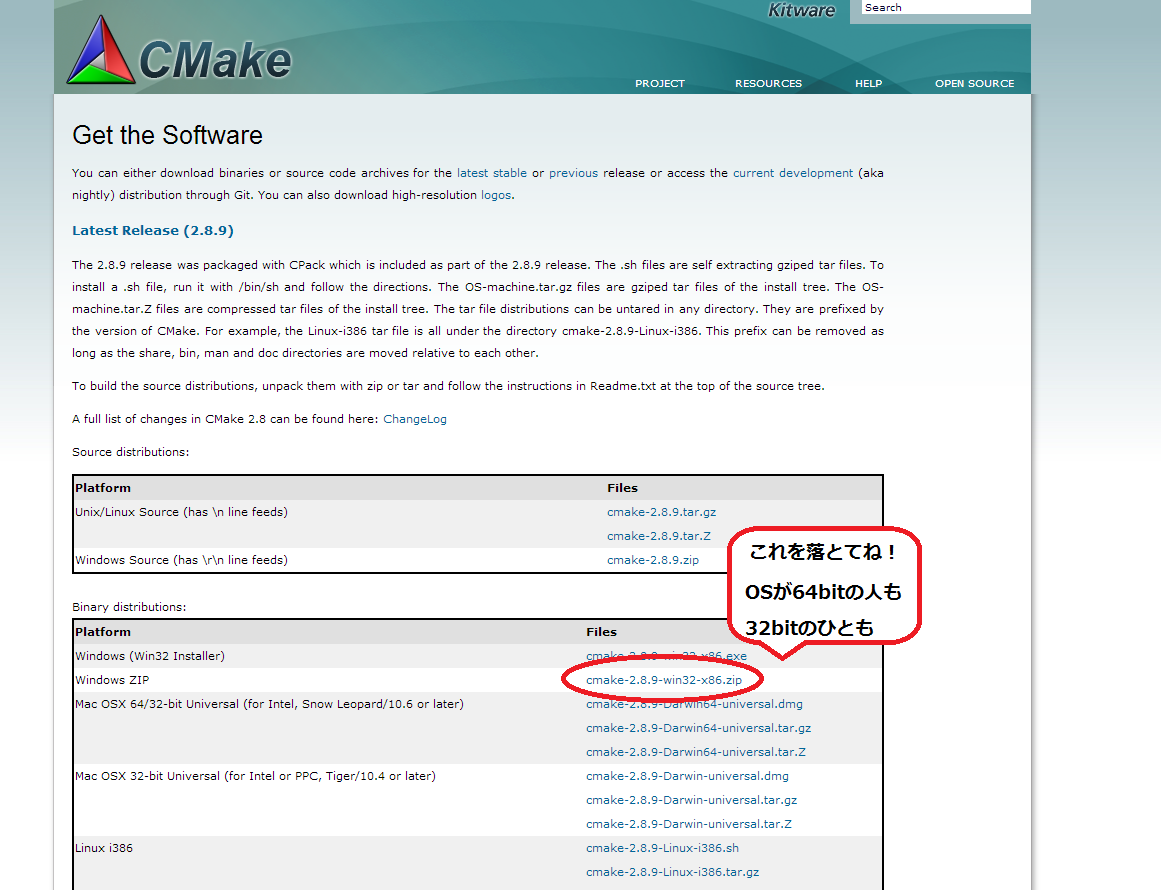Image resolution: width=1161 pixels, height=890 pixels.
Task: Download cmake-2.8.9.zip Windows source
Action: pos(653,560)
